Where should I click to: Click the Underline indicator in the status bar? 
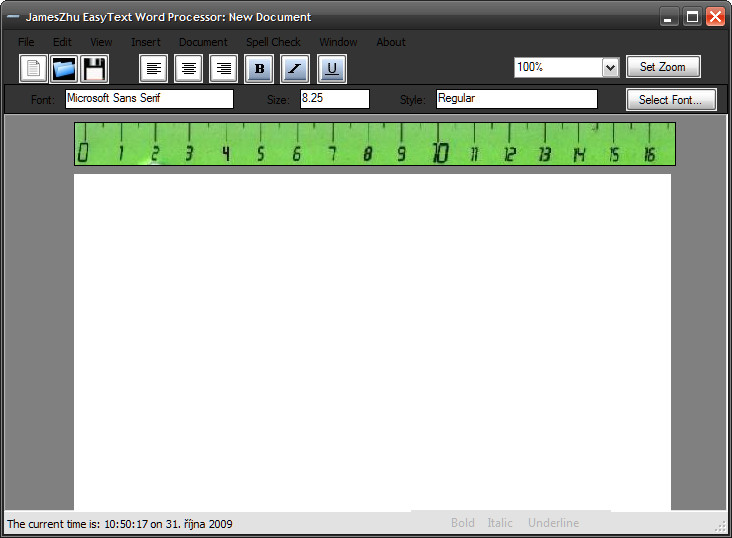point(553,523)
